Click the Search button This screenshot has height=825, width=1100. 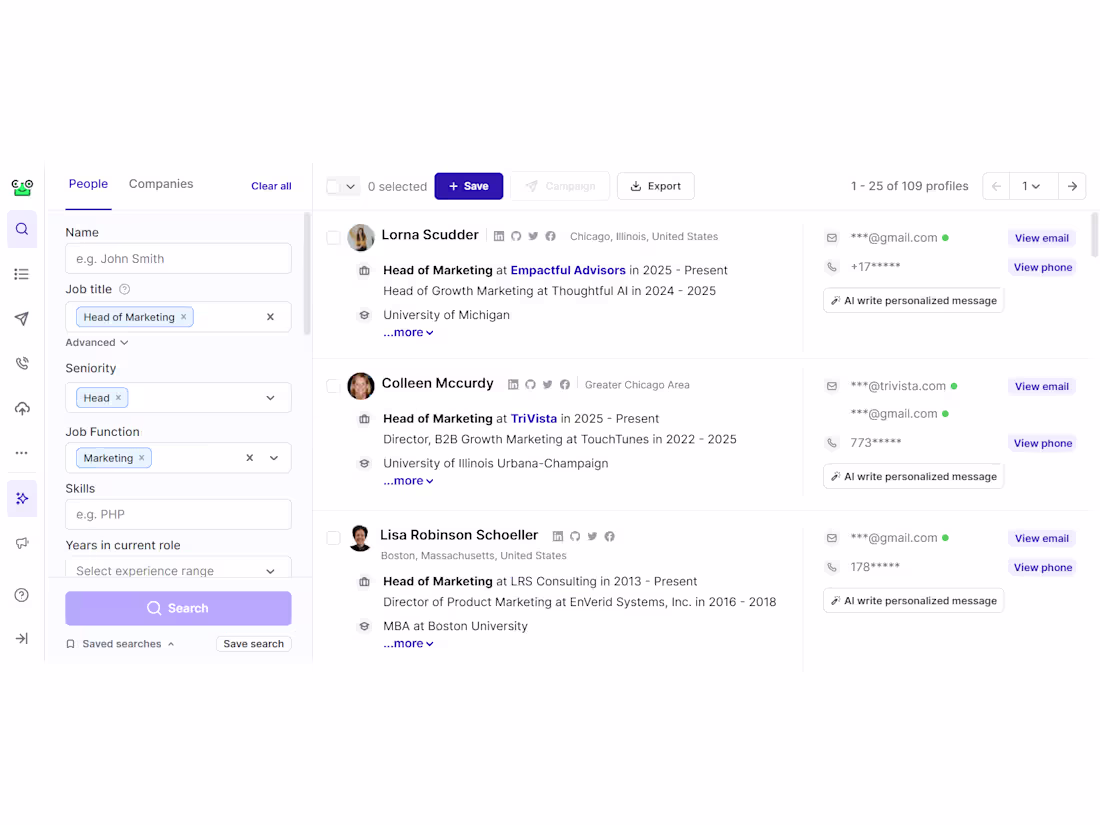click(178, 608)
